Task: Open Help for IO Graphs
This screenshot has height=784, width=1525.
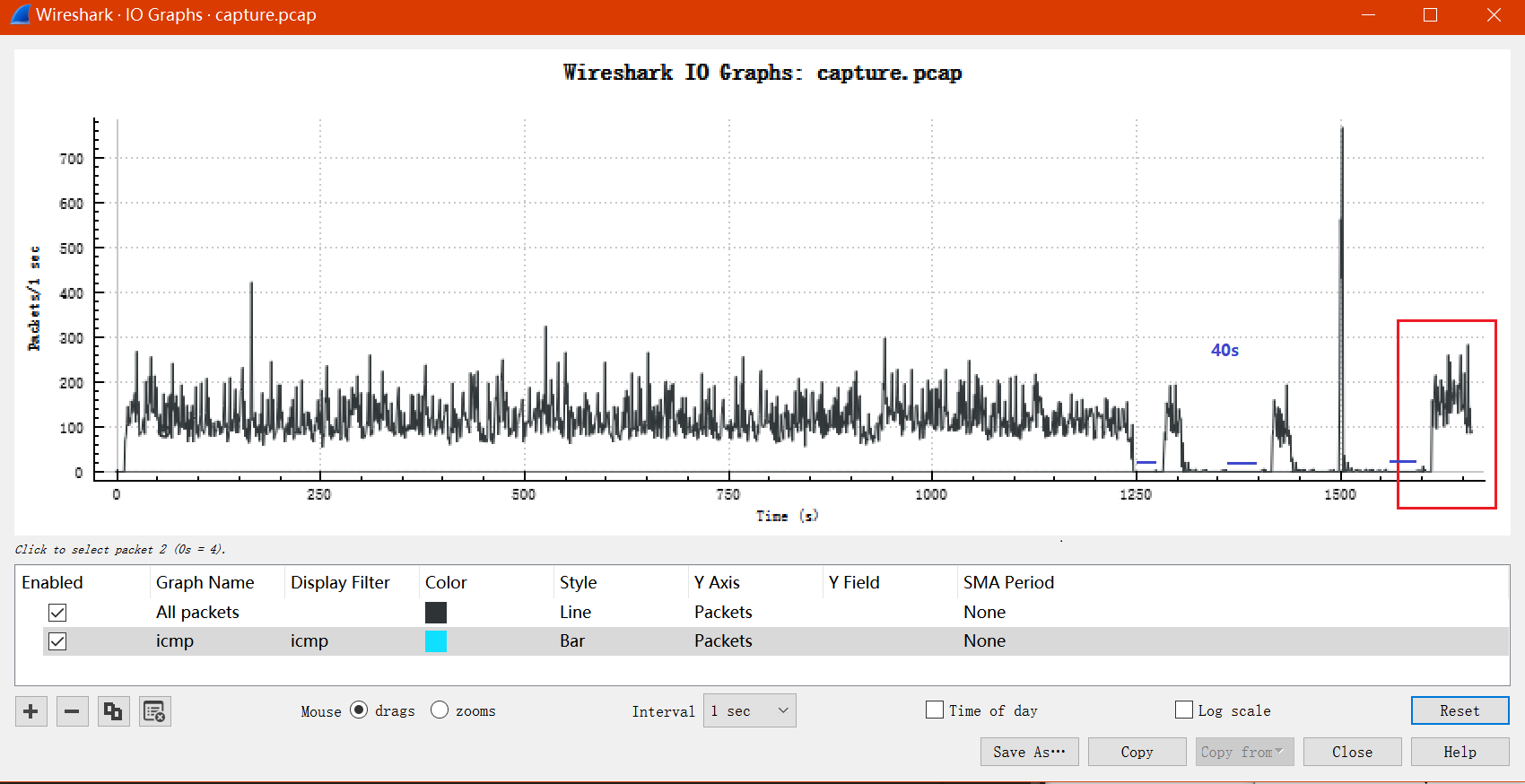Action: point(1460,752)
